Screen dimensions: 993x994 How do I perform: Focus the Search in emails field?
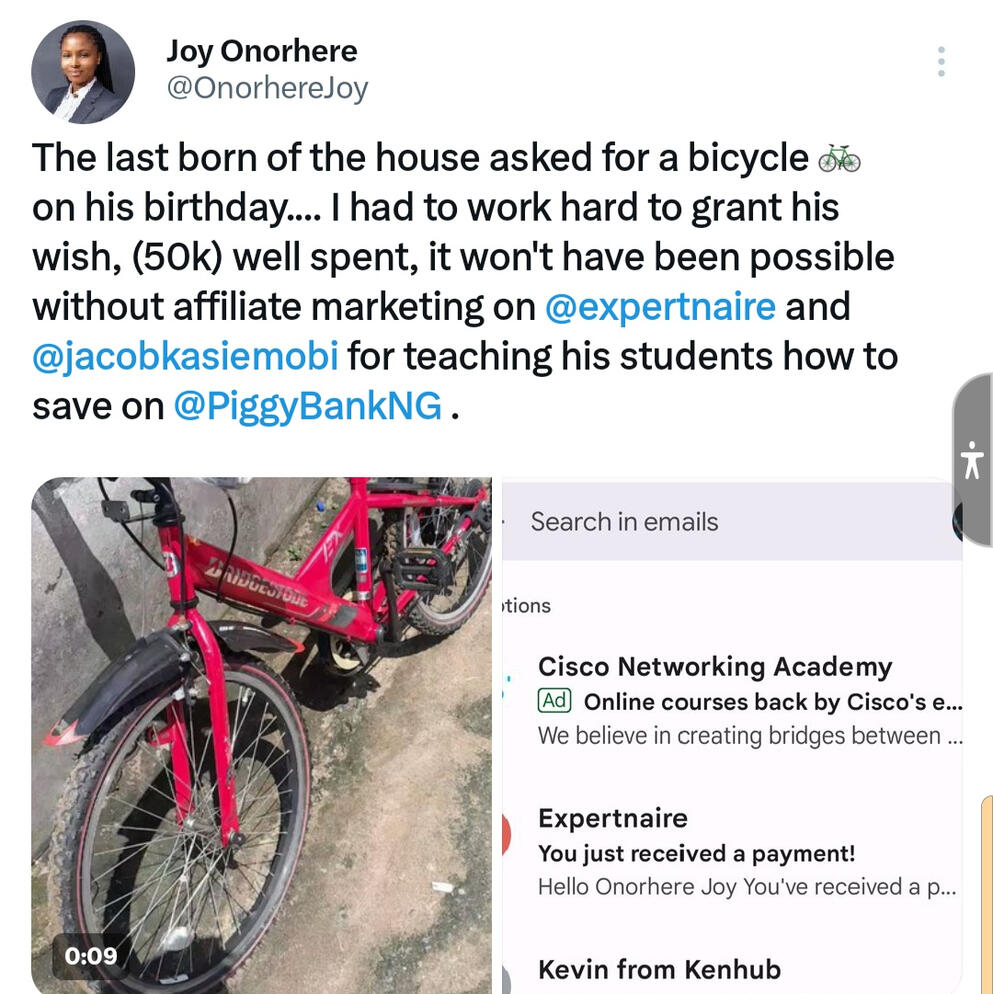[x=625, y=522]
